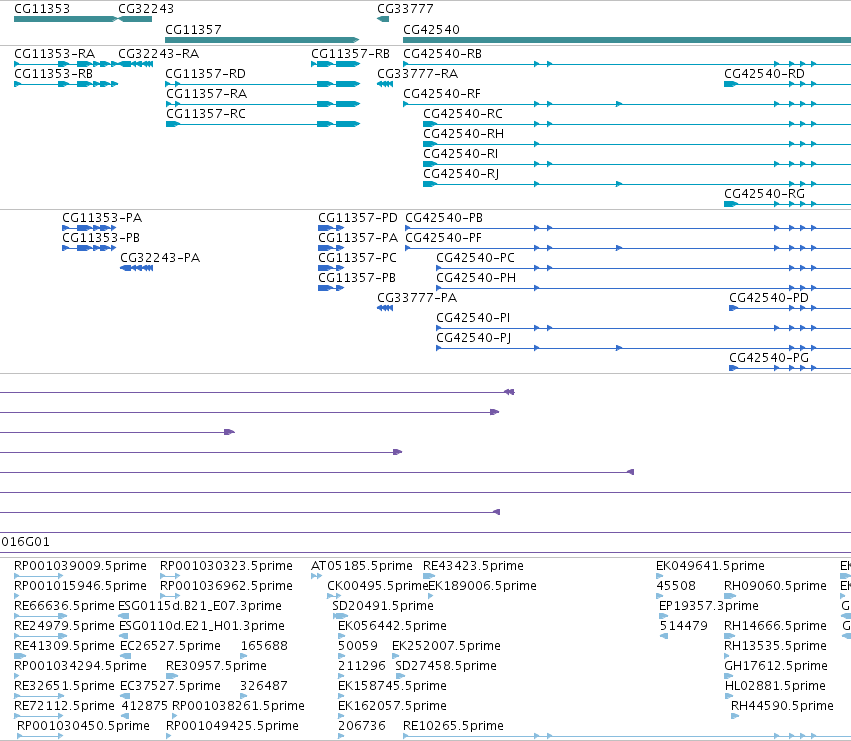Click protein label CG11357-PA

tap(358, 238)
